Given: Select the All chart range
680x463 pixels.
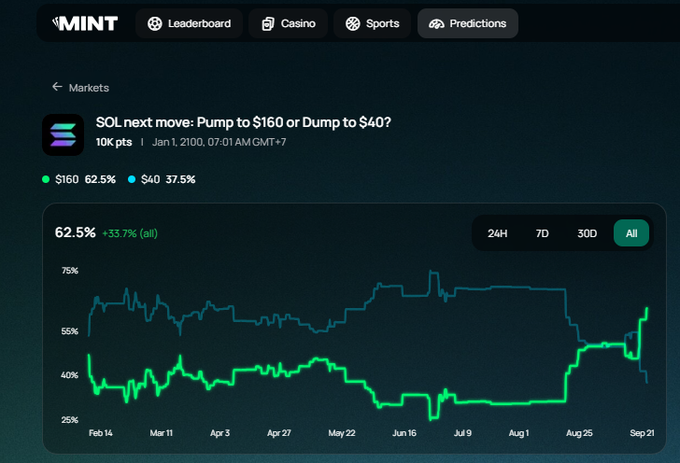Looking at the screenshot, I should (631, 233).
